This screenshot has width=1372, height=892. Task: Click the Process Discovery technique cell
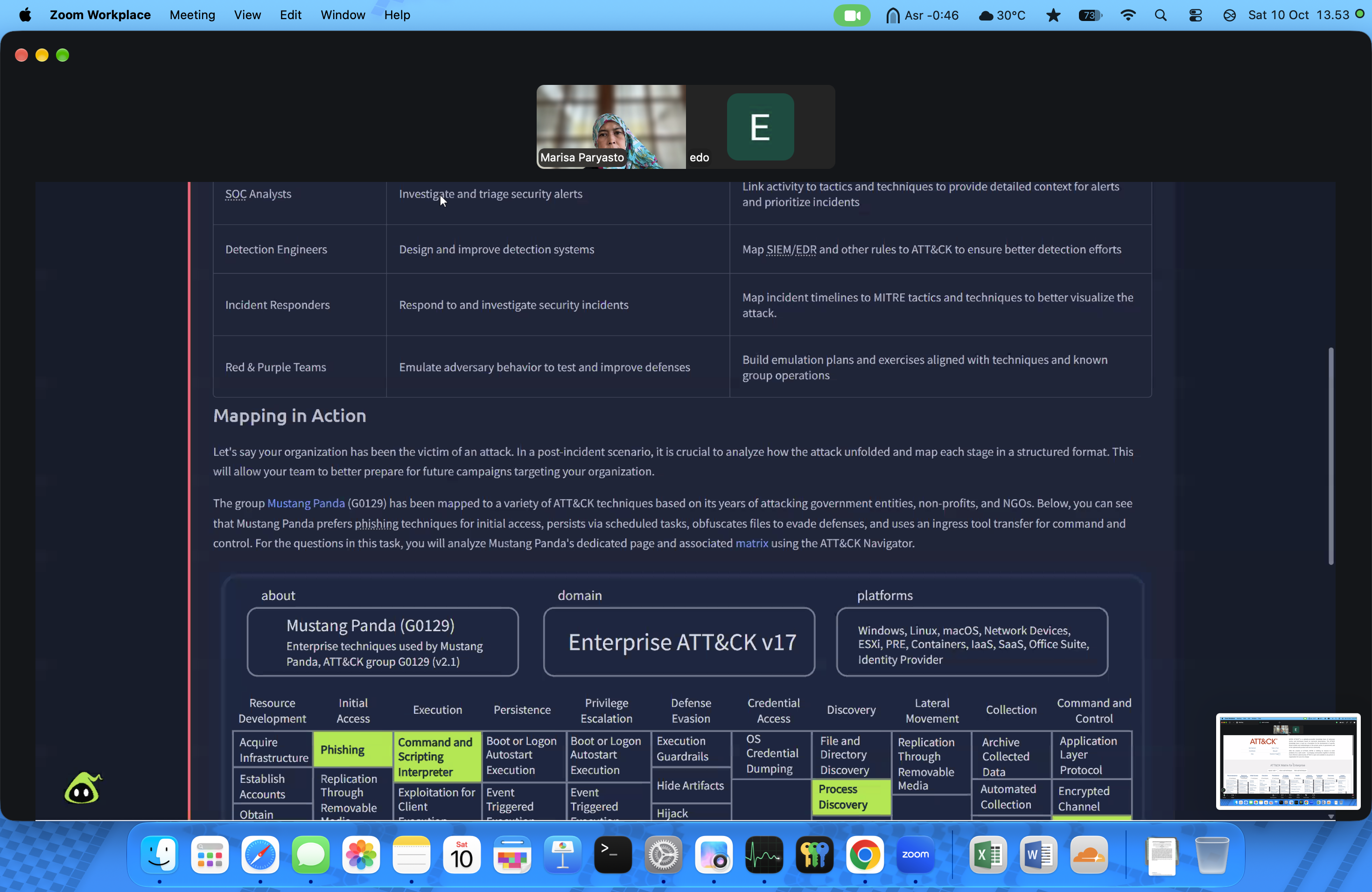point(851,797)
